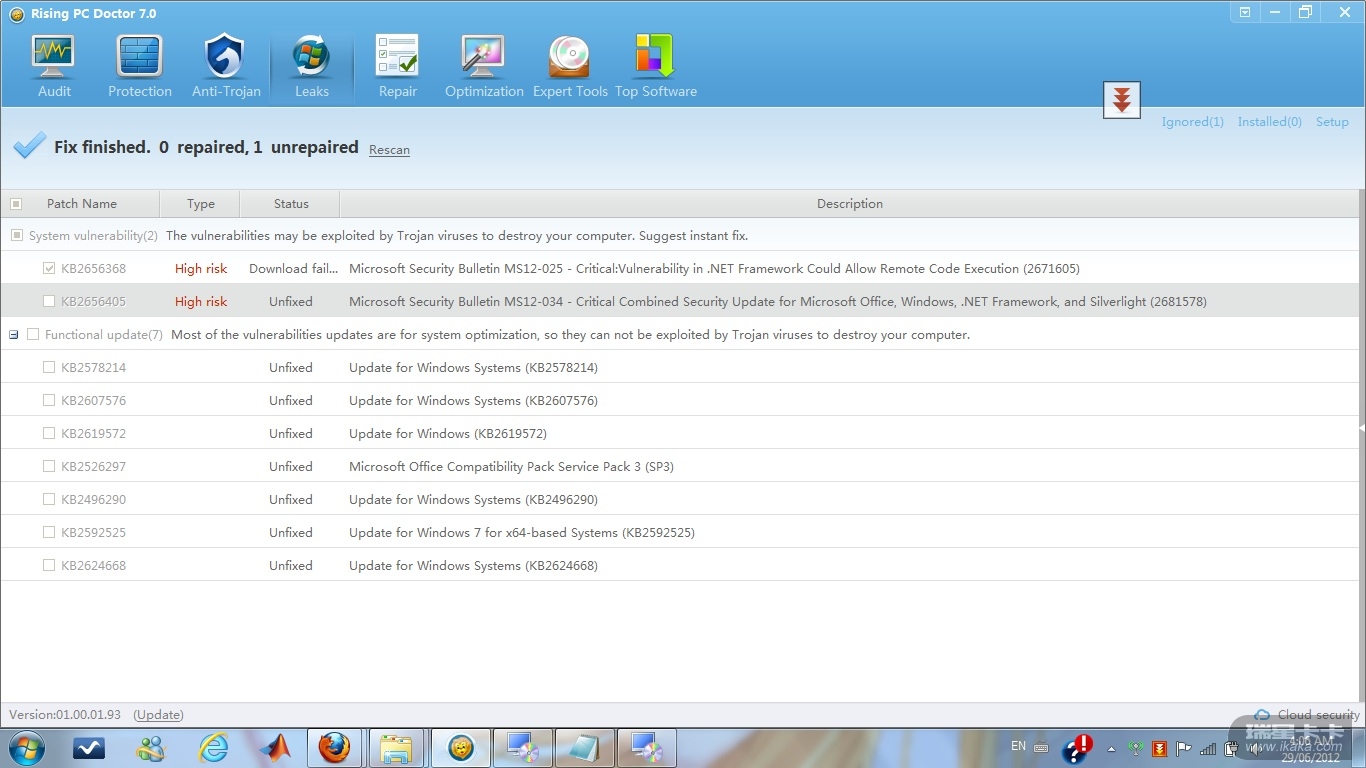Open the power plug battery tray icon
The height and width of the screenshot is (768, 1366).
click(1232, 748)
